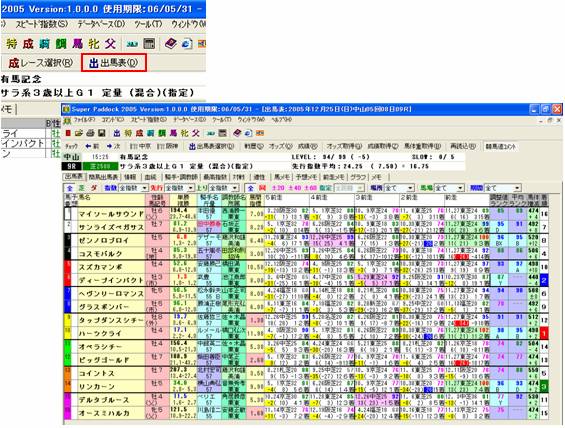The height and width of the screenshot is (428, 565).
Task: Open the 場所 dropdown showing 全て
Action: pyautogui.click(x=399, y=188)
